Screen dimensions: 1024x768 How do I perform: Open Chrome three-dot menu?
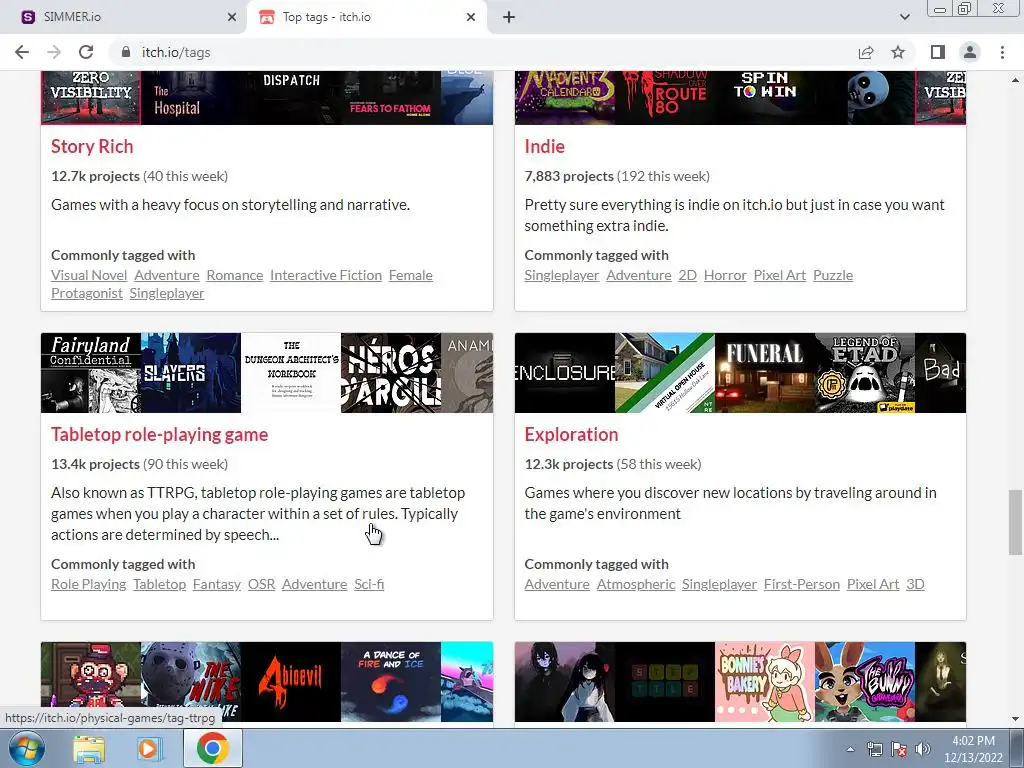tap(1002, 52)
